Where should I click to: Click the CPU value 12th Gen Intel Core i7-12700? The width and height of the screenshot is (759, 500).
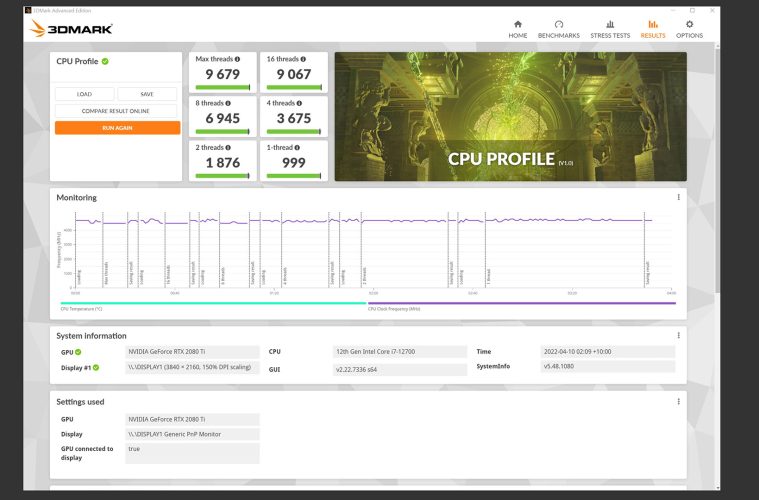400,352
